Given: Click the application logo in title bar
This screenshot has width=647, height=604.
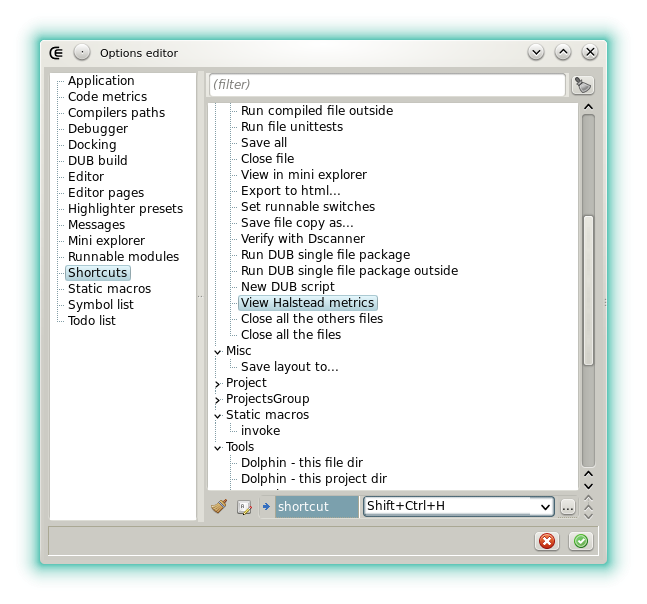Looking at the screenshot, I should pyautogui.click(x=57, y=53).
